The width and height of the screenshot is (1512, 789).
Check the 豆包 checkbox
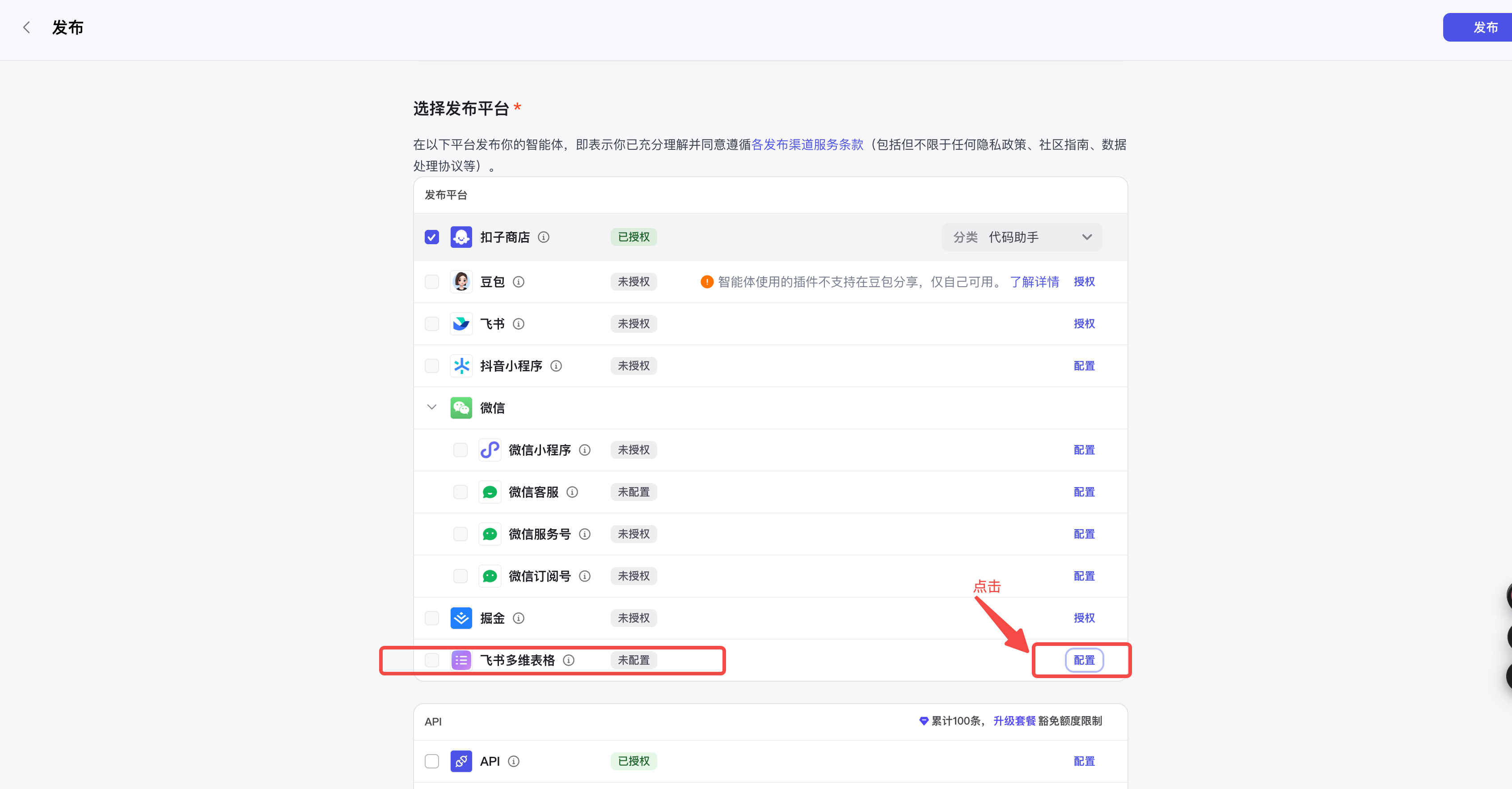[432, 282]
